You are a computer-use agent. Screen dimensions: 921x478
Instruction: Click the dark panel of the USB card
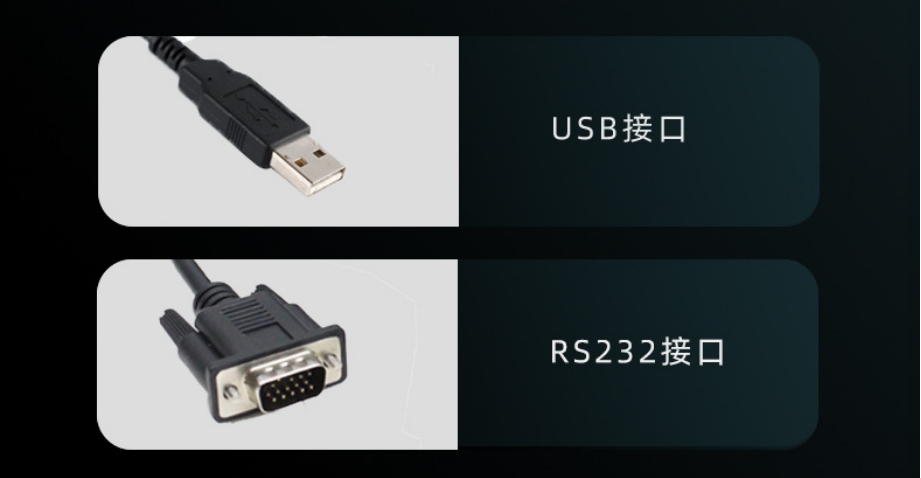[x=639, y=131]
